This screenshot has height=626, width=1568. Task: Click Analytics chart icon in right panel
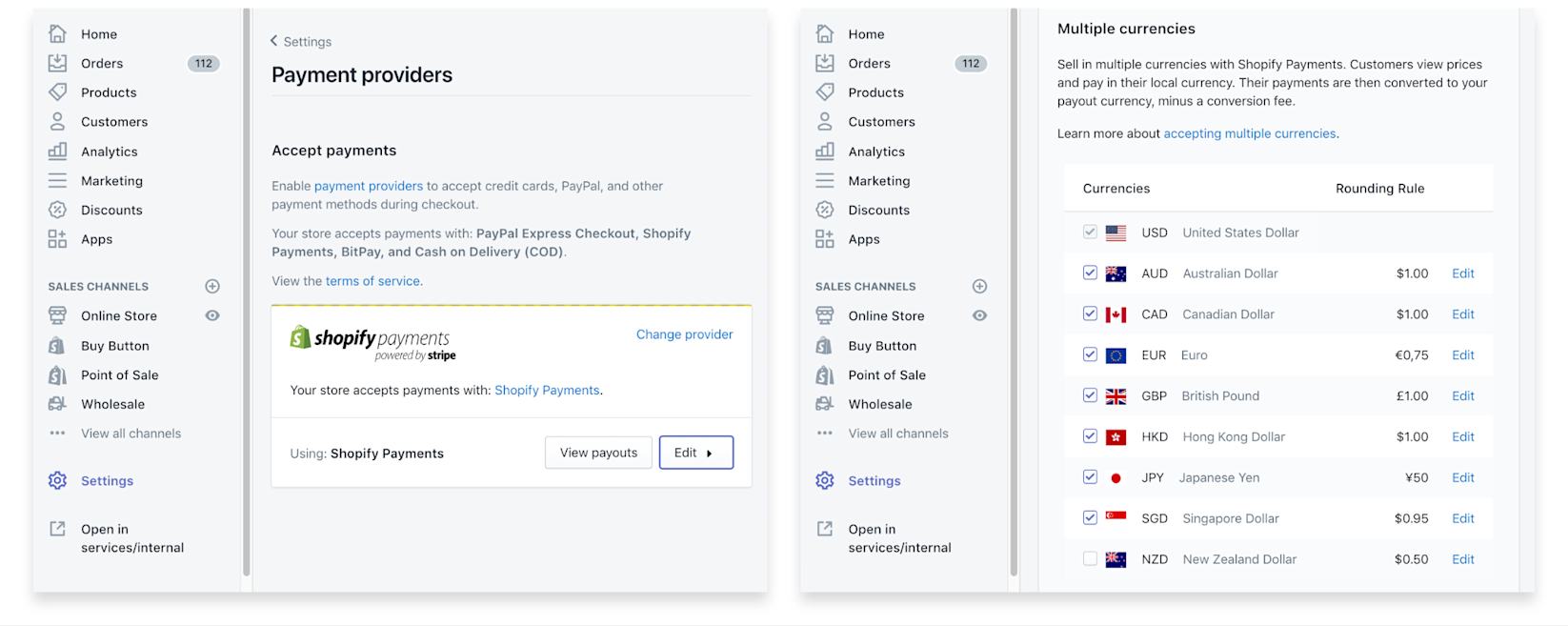point(825,151)
